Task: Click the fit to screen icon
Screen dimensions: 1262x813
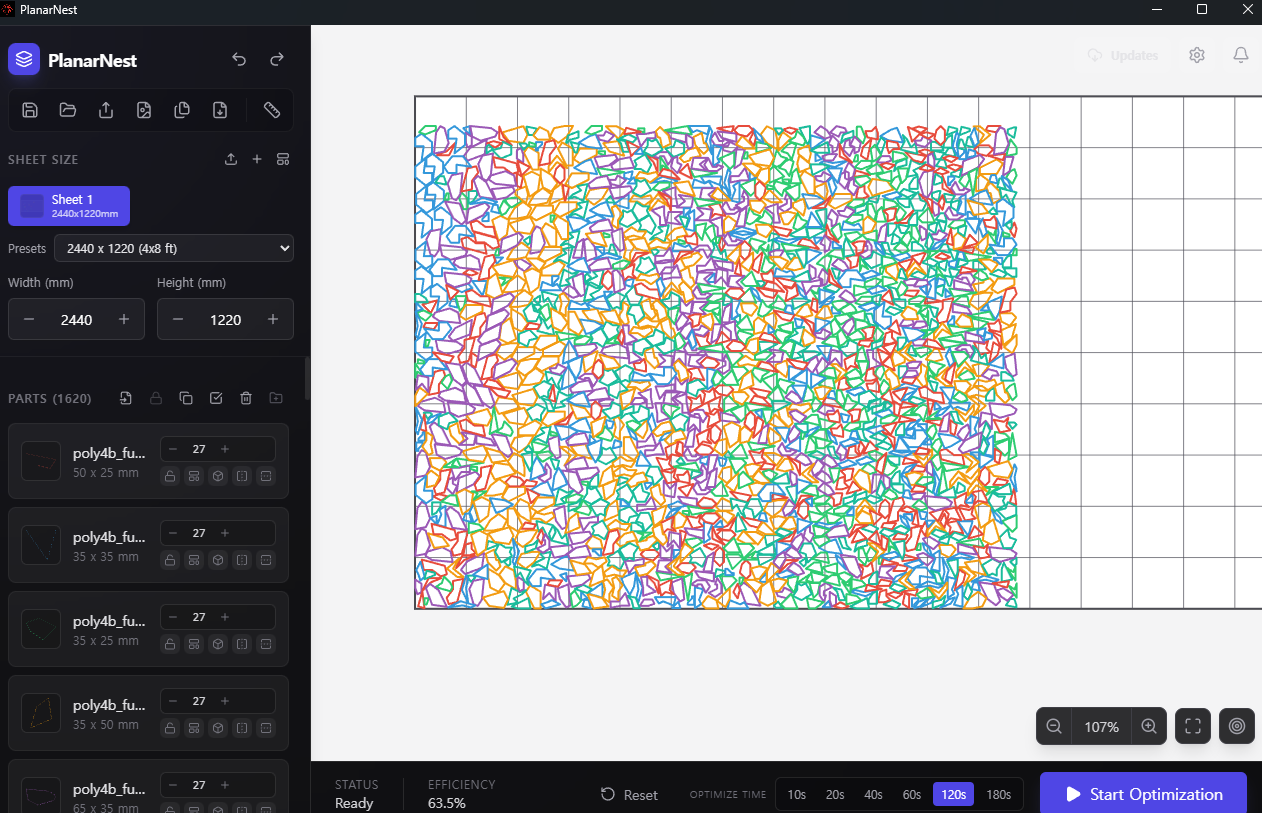Action: 1192,727
